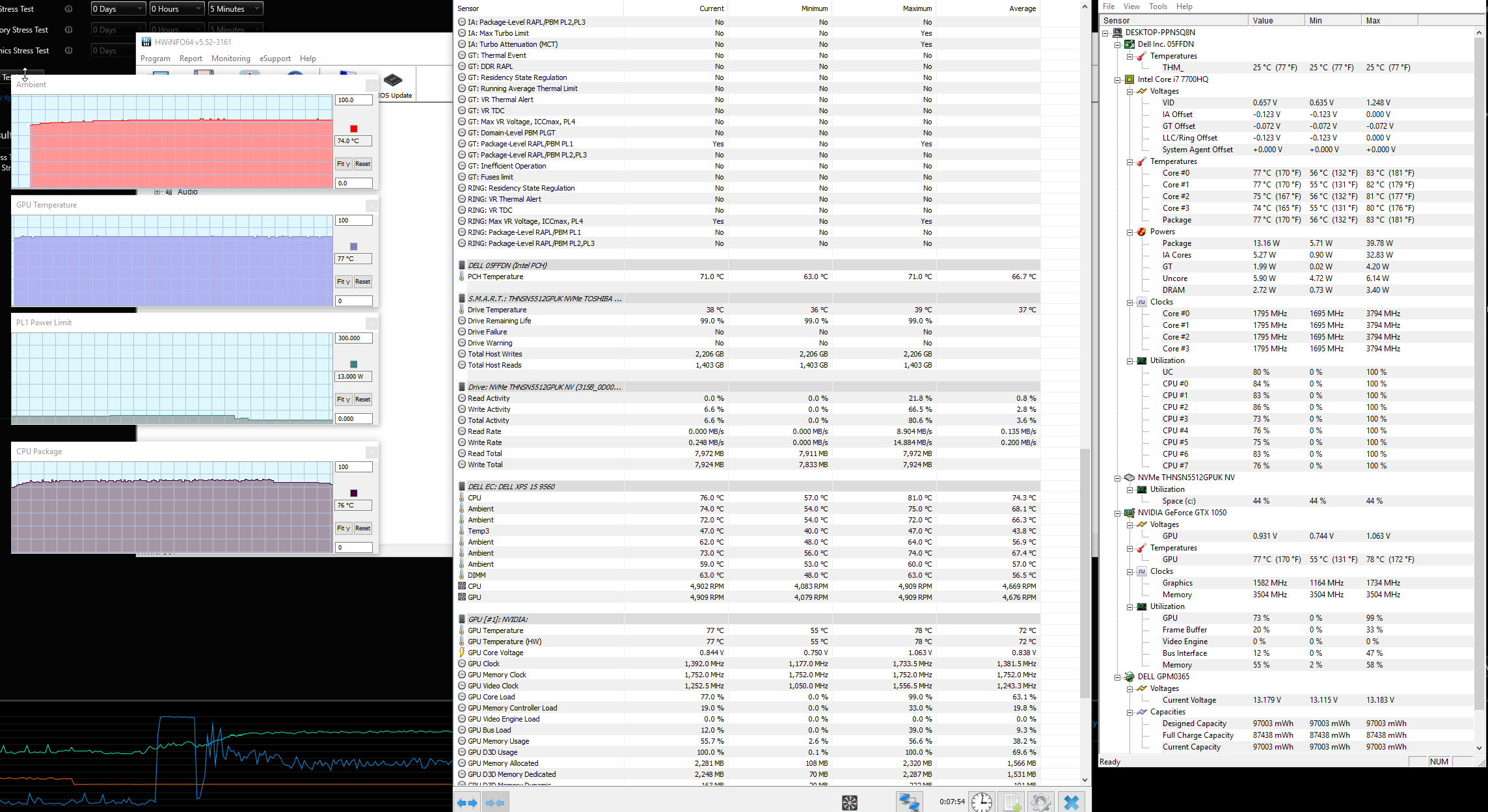Screen dimensions: 1488x812
Task: Click info icon beside the Memory Stress Test
Action: click(x=68, y=30)
